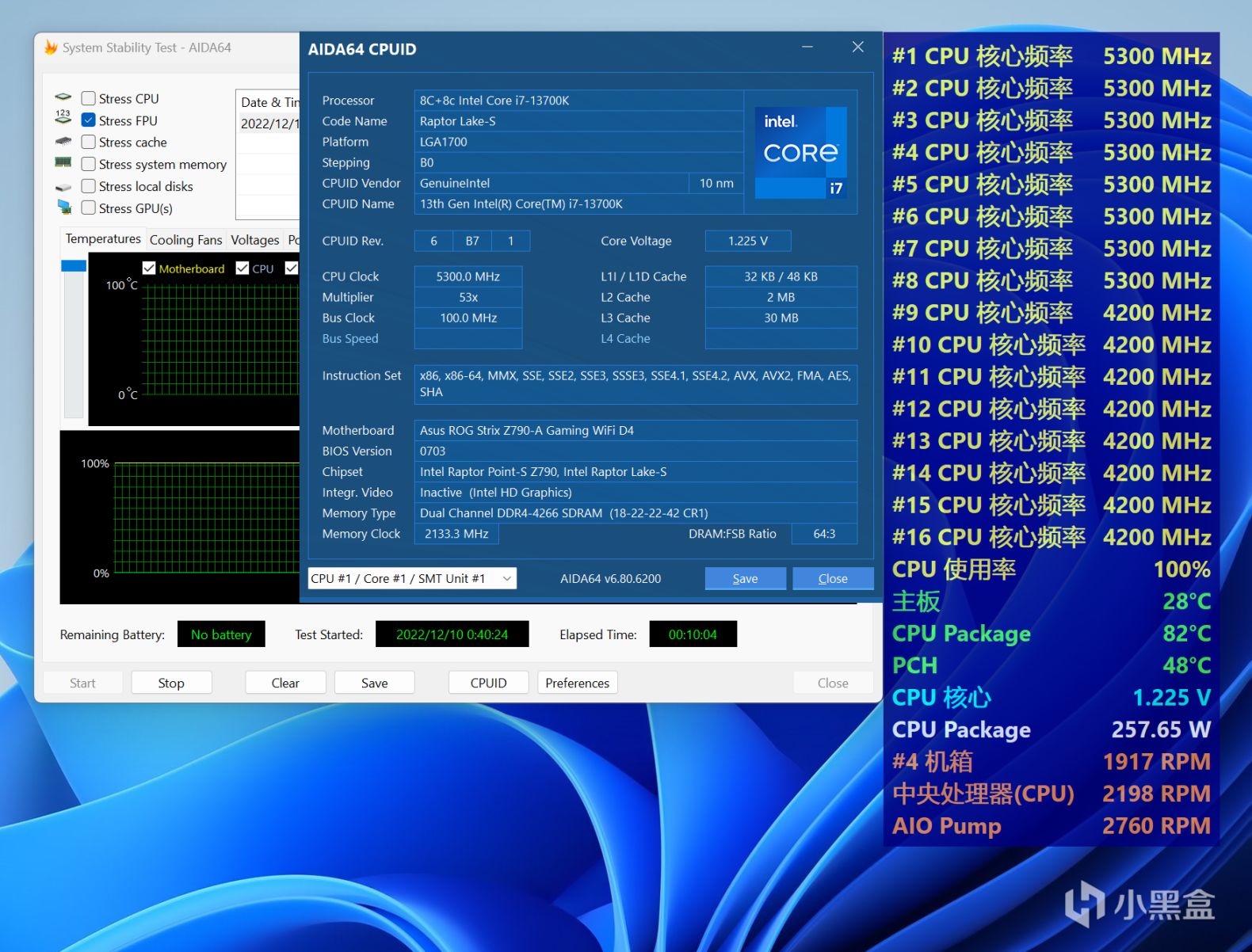
Task: Enable the Stress cache checkbox
Action: 89,142
